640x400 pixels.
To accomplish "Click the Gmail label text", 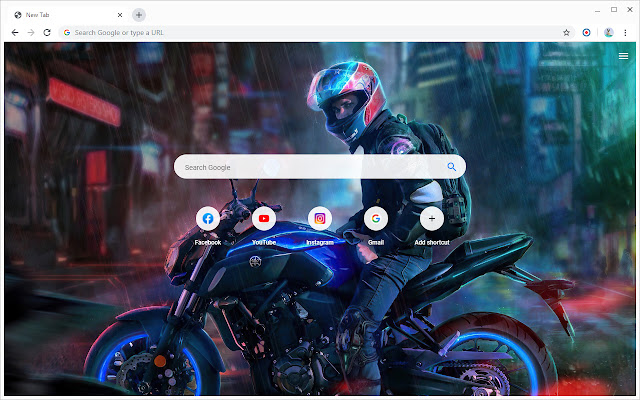I will click(376, 242).
